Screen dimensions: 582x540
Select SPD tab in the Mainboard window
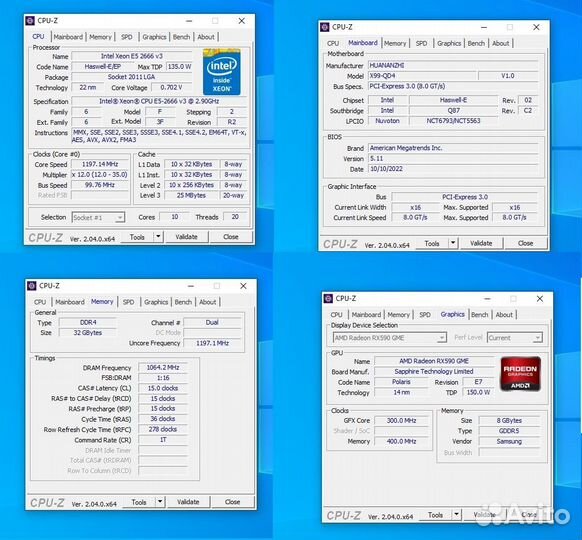[x=421, y=43]
